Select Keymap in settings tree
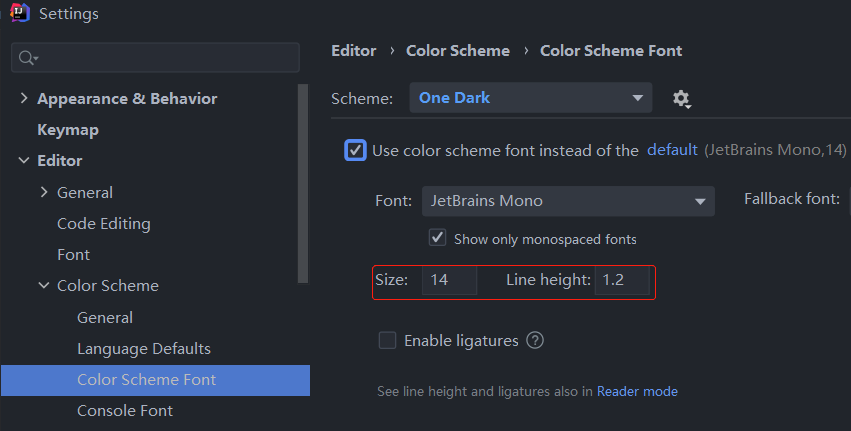Viewport: 851px width, 431px height. [x=68, y=130]
